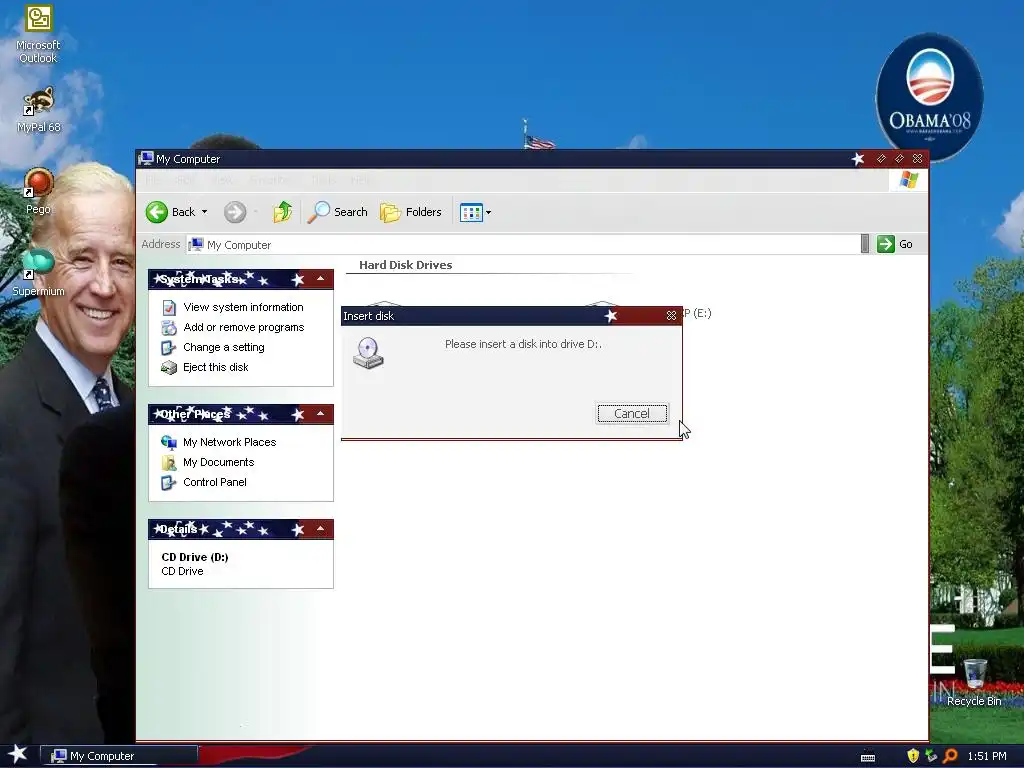The width and height of the screenshot is (1024, 768).
Task: Click My Computer window title icon
Action: (x=146, y=158)
